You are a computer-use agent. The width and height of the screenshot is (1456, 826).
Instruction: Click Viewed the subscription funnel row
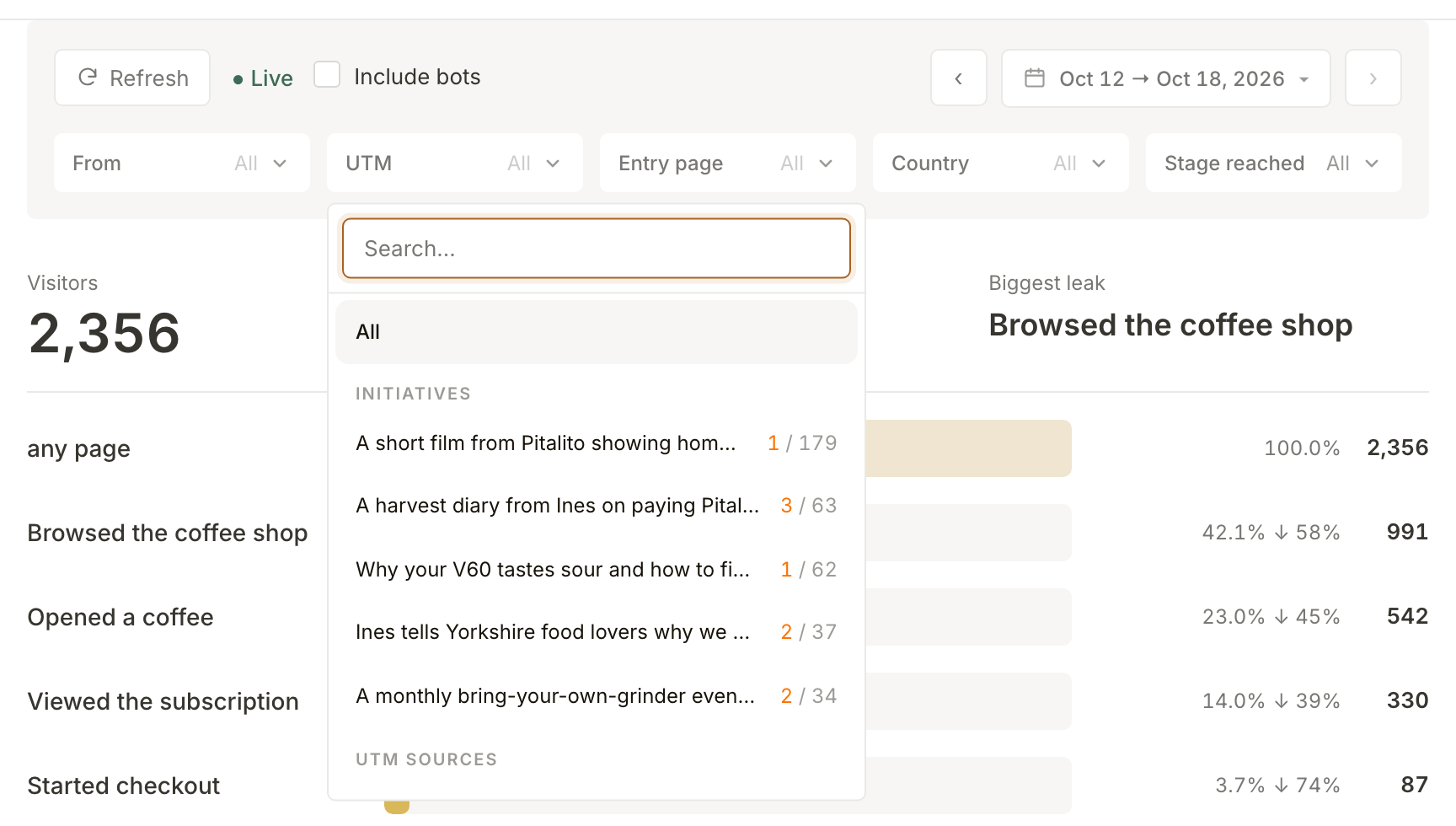[163, 701]
